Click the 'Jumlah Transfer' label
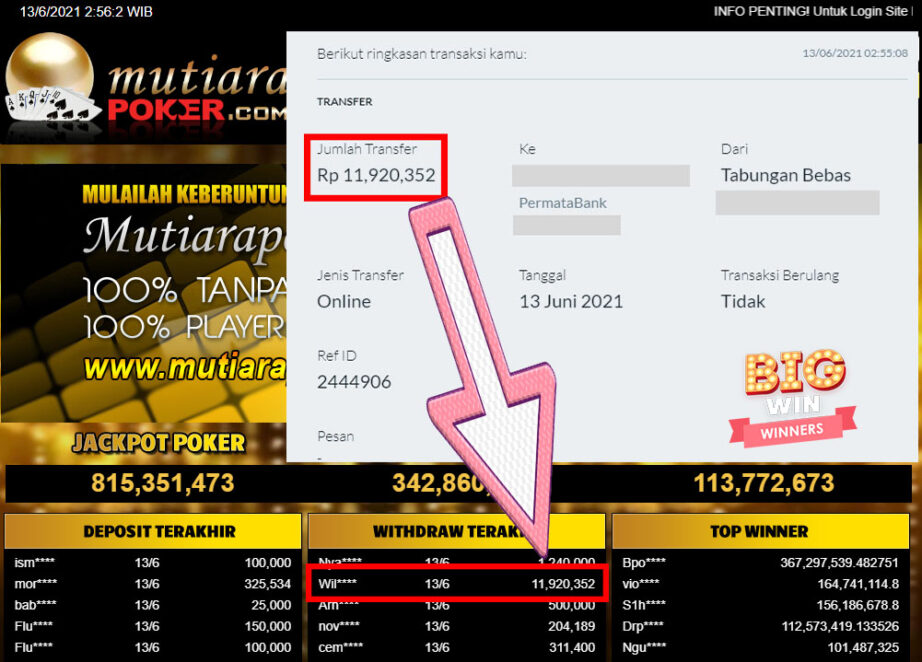 coord(367,149)
